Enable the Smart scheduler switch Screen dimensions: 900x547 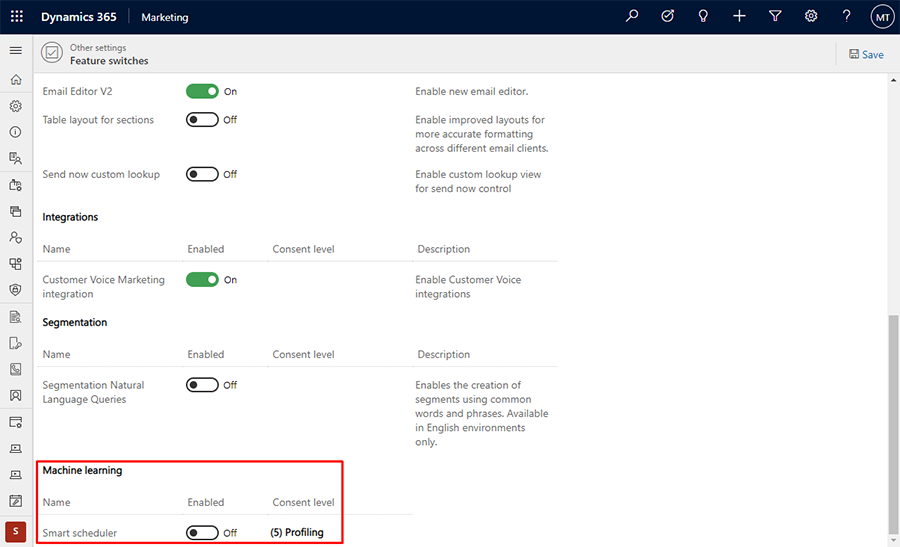point(202,533)
